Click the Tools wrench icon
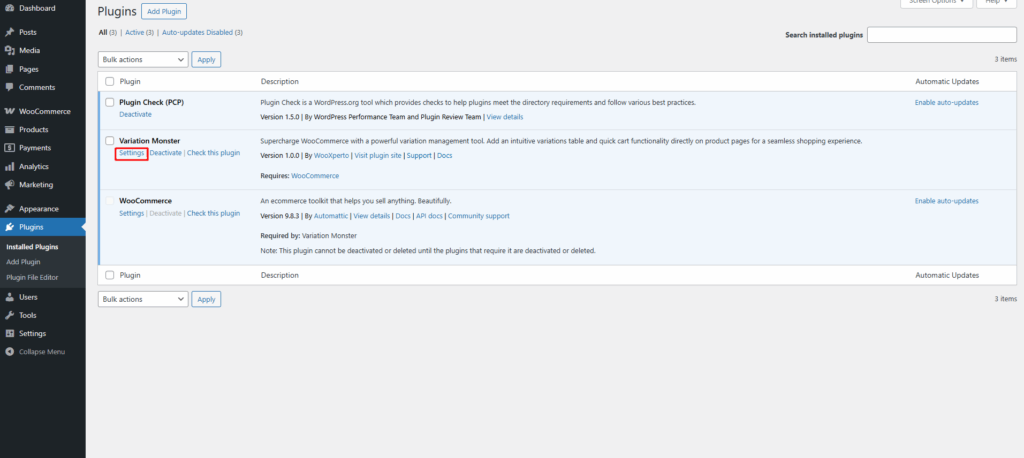The image size is (1024, 458). (10, 315)
